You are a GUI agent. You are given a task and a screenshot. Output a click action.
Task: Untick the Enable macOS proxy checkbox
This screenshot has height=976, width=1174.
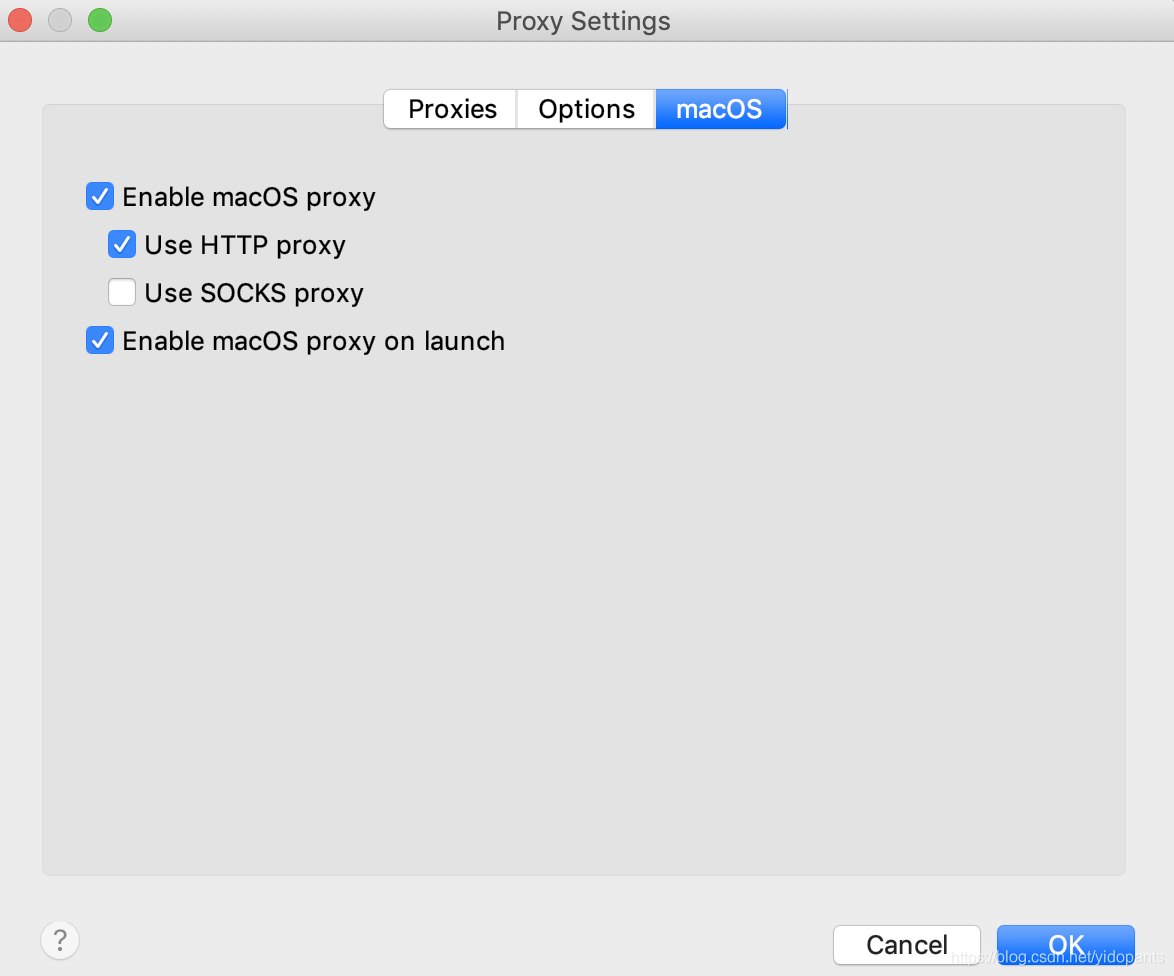click(x=100, y=196)
